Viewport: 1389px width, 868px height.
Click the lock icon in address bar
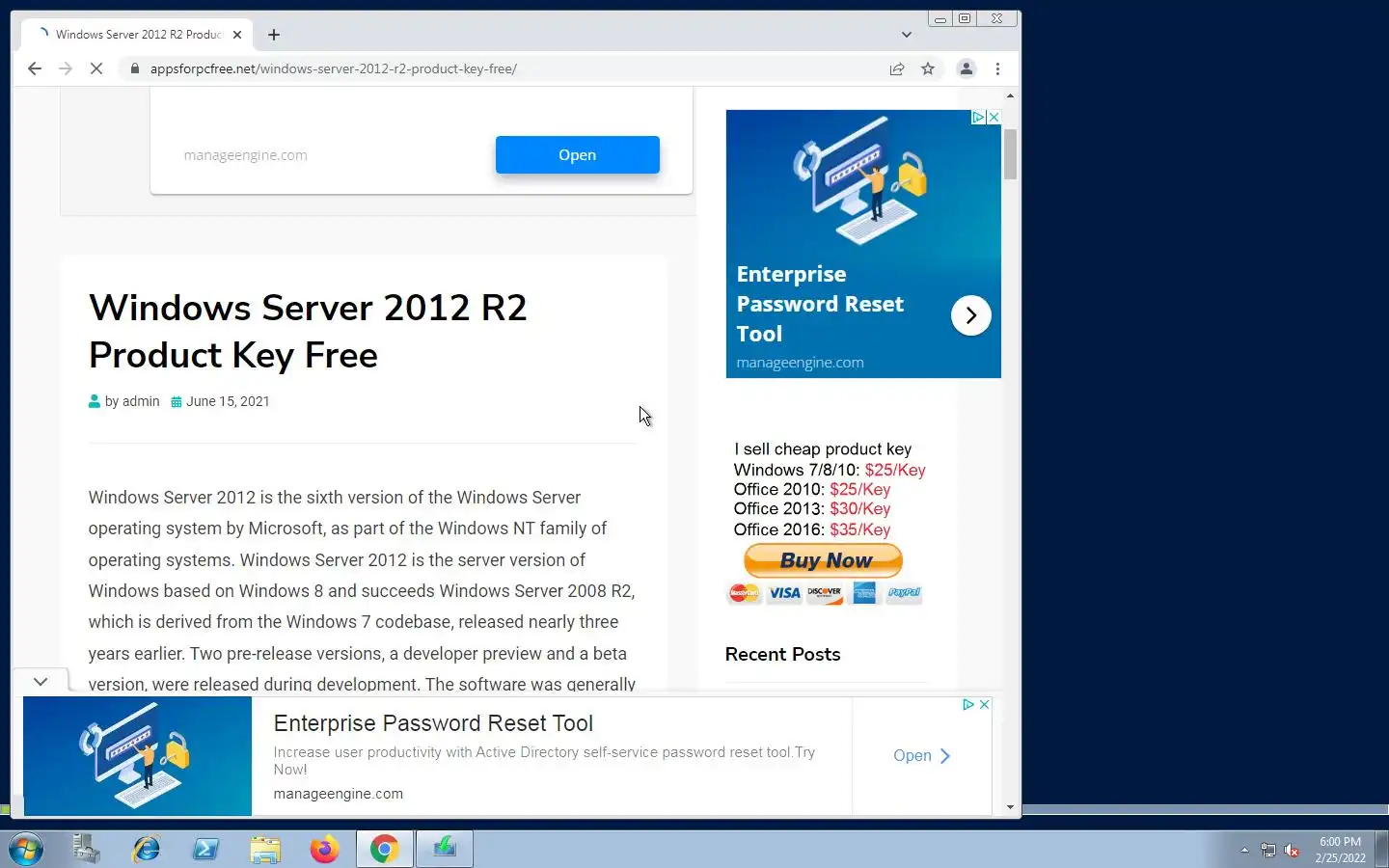[x=134, y=68]
